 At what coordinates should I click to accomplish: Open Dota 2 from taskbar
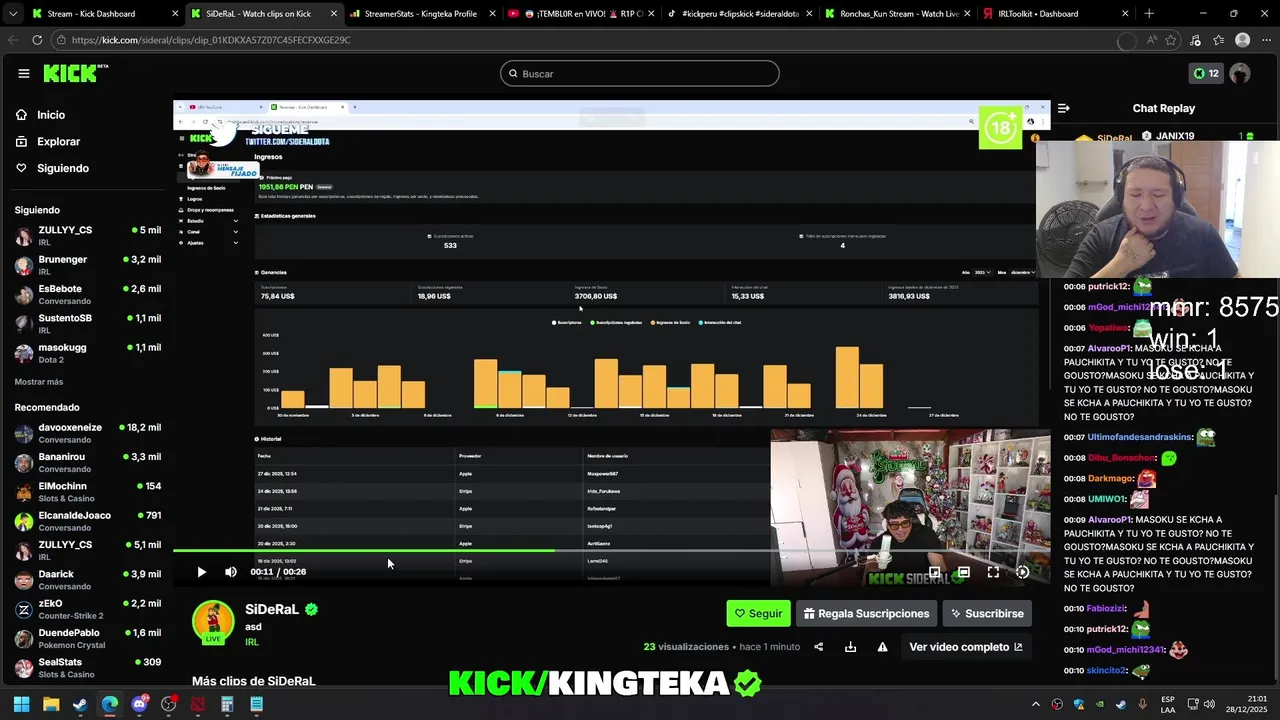coord(198,704)
